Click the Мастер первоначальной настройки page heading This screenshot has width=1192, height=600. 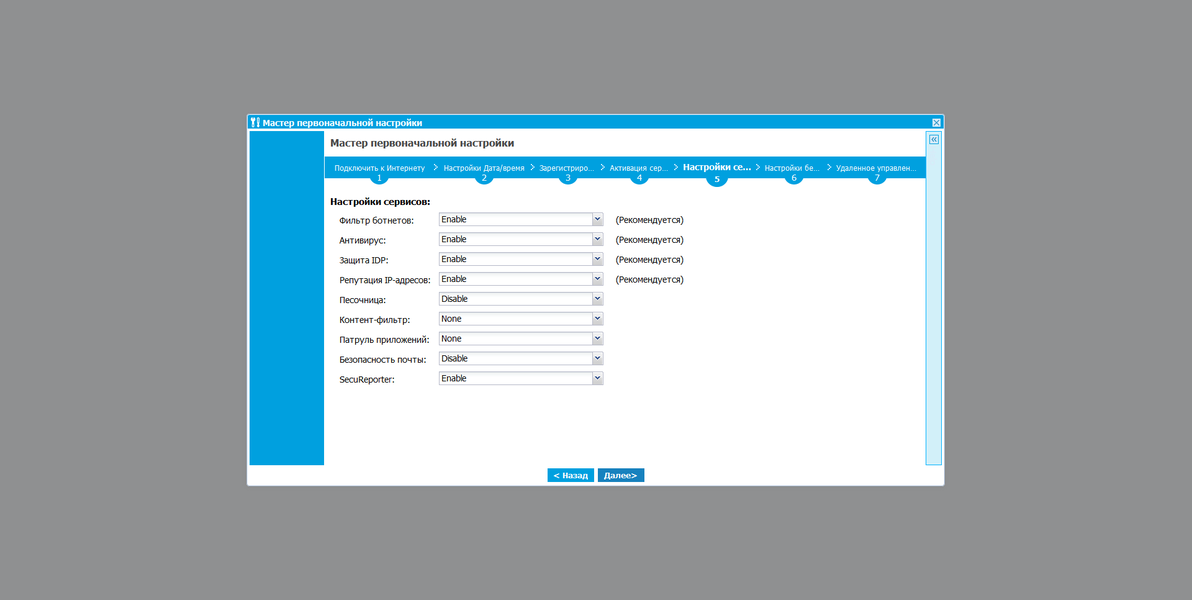coord(422,143)
